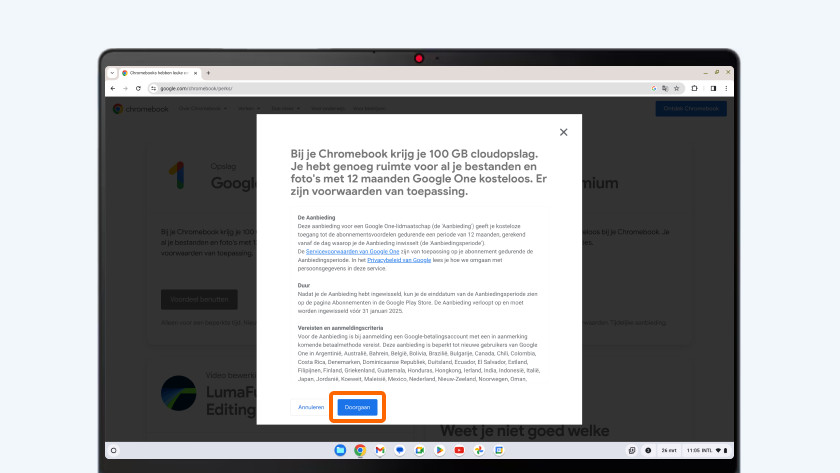
Task: Click Annuleren to cancel the offer
Action: click(311, 407)
